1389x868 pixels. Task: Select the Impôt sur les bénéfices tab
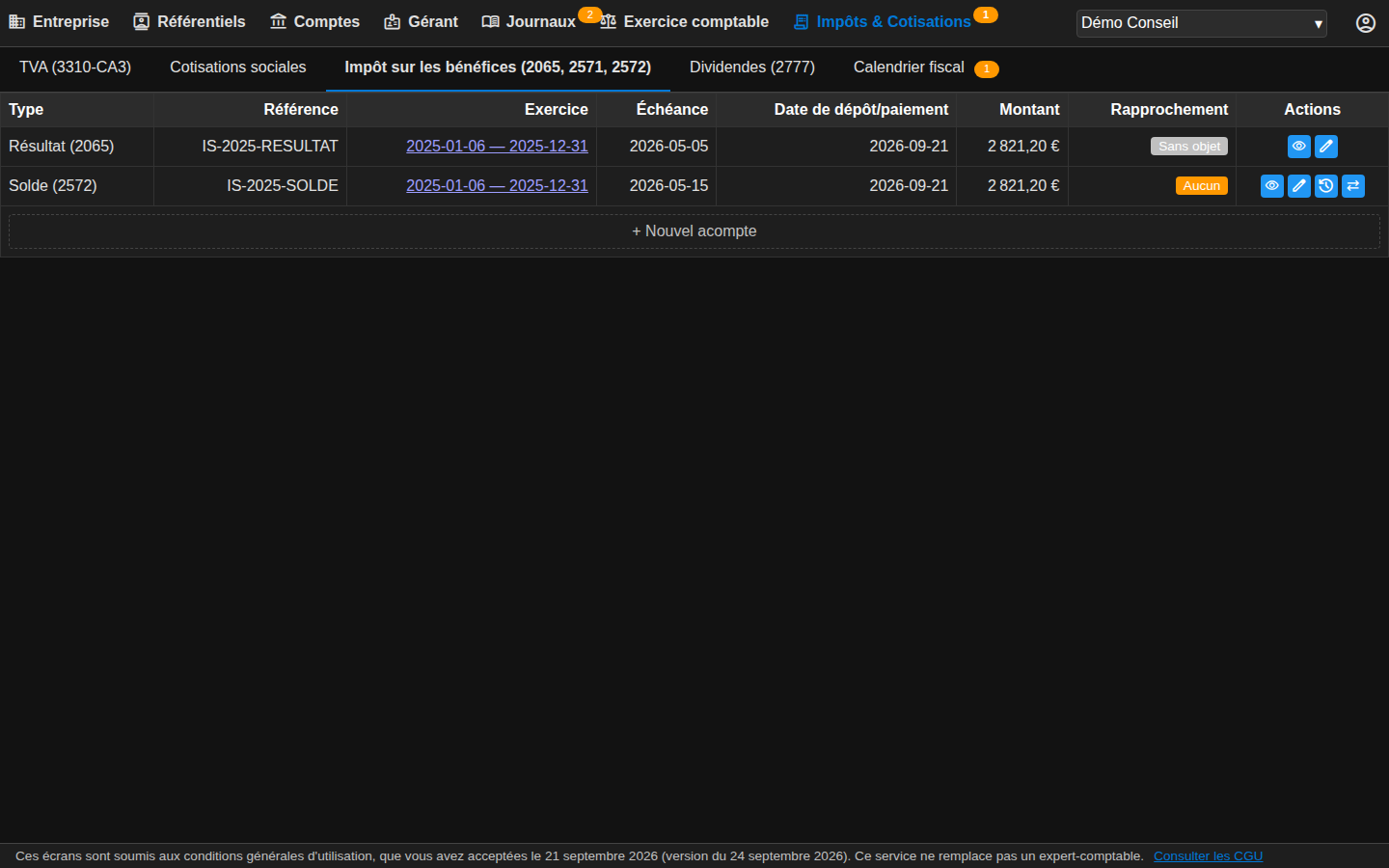pos(498,68)
